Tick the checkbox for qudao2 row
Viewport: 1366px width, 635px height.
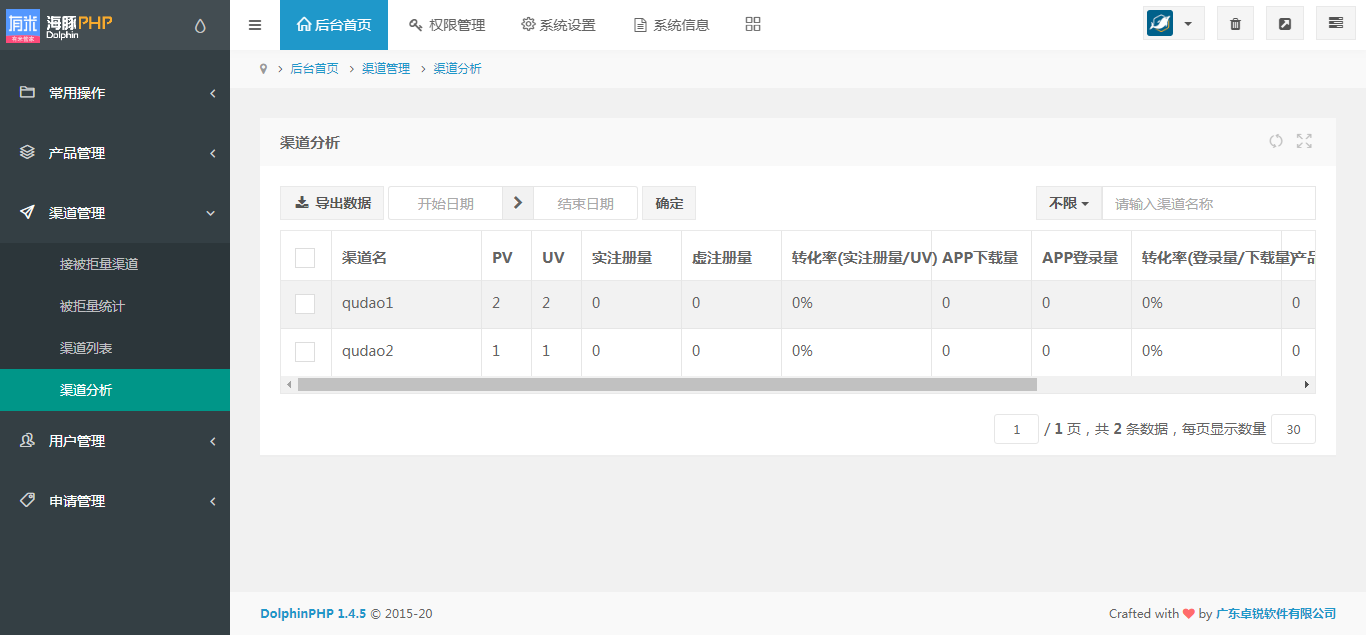click(305, 352)
